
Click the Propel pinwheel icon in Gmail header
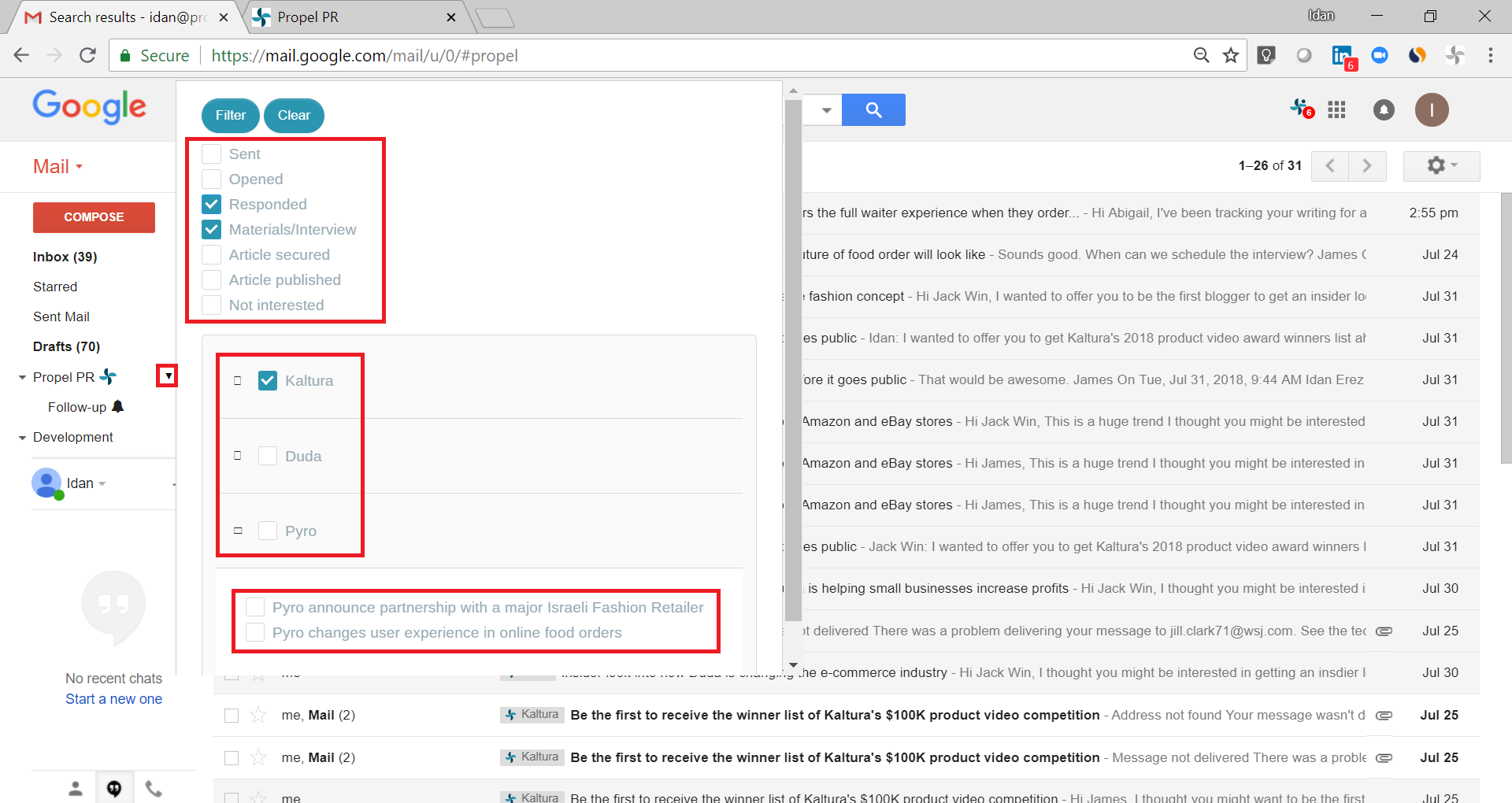tap(1301, 109)
